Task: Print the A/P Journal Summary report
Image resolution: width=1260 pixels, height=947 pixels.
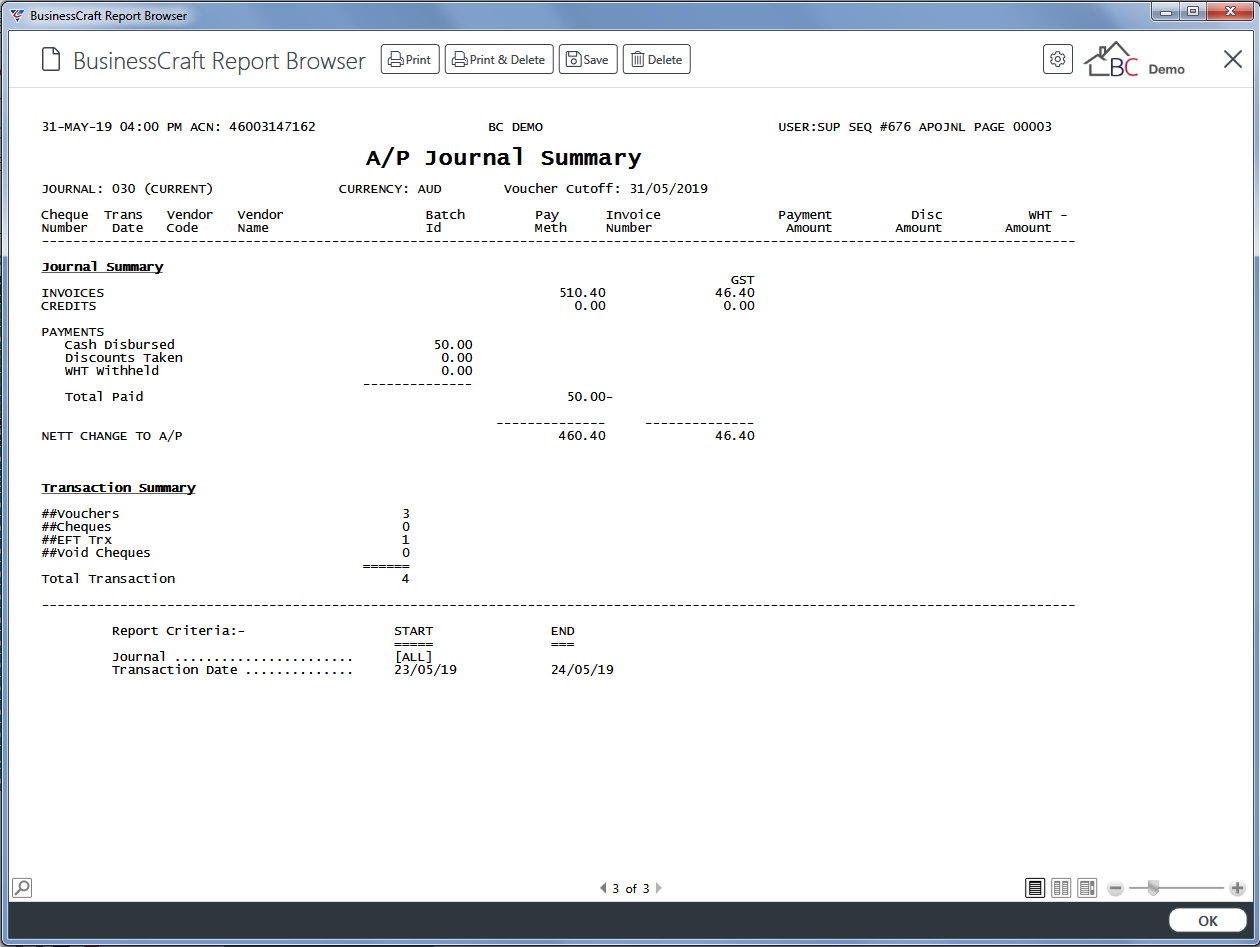Action: (x=409, y=60)
